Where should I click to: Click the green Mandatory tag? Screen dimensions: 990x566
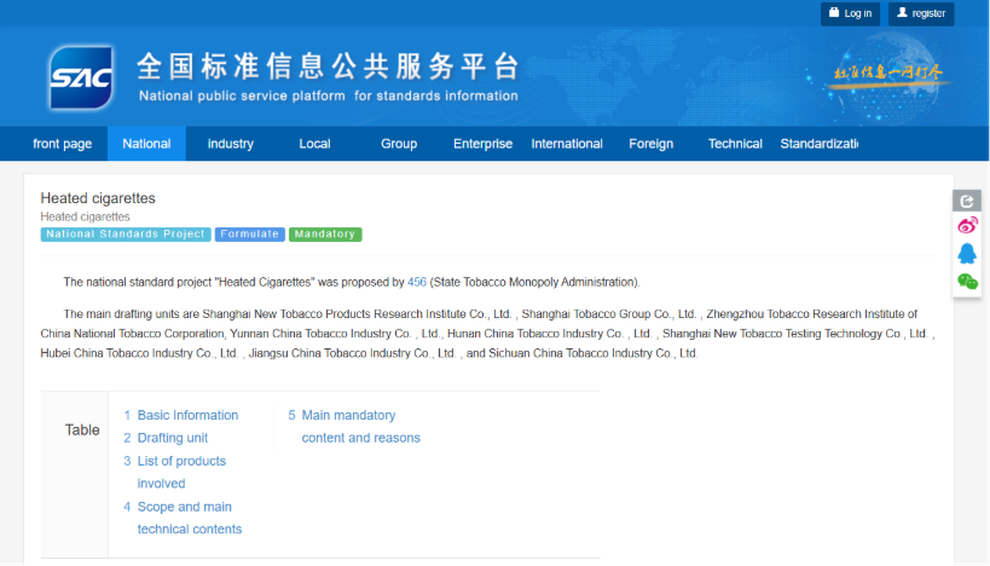[325, 234]
